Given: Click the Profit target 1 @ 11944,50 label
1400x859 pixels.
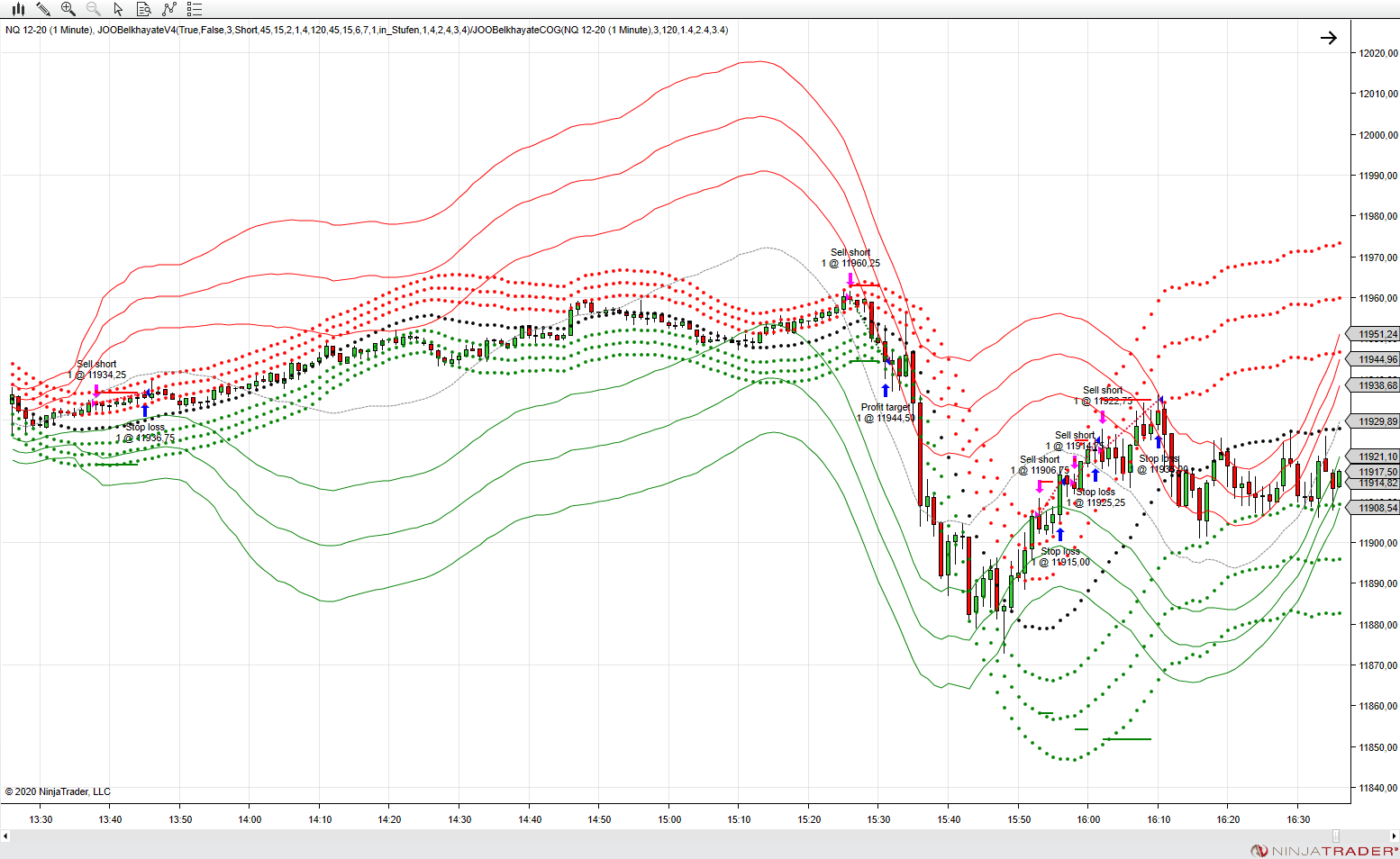Looking at the screenshot, I should click(886, 412).
